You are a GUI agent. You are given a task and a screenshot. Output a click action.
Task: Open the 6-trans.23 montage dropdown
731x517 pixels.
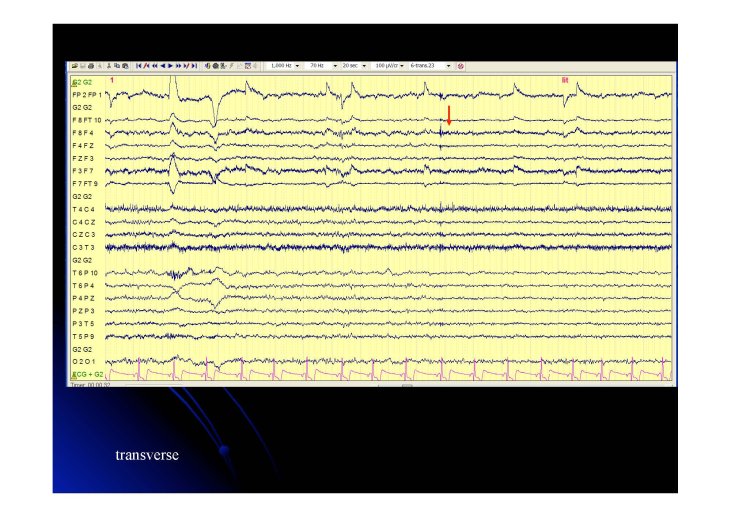coord(448,66)
